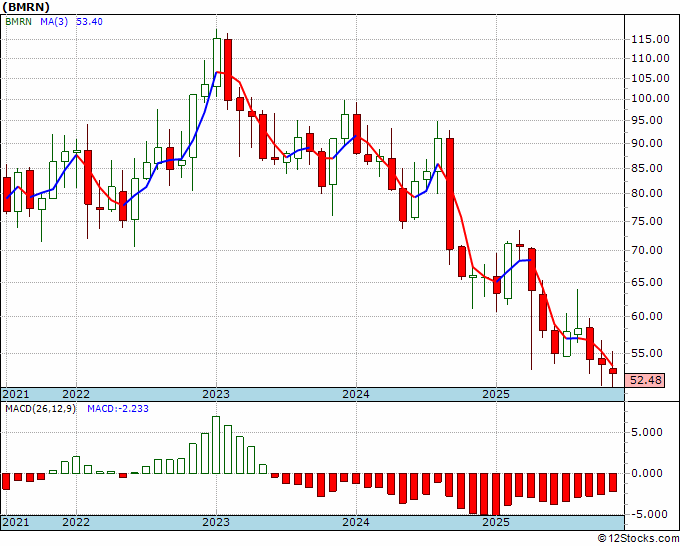Click 2024 on the price chart timeline
Image resolution: width=680 pixels, height=546 pixels.
[x=356, y=394]
